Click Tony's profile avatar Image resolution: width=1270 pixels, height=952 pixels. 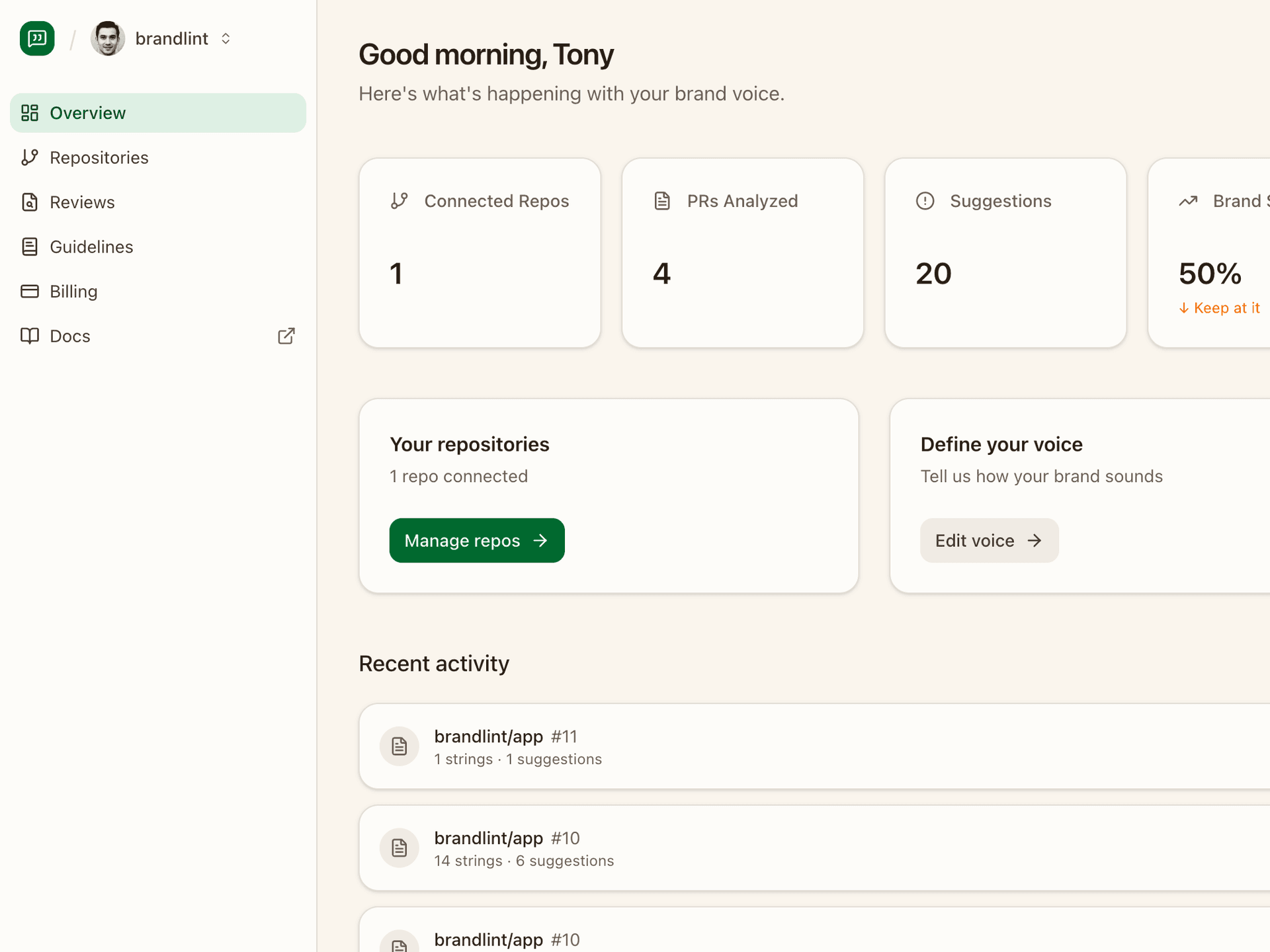107,38
